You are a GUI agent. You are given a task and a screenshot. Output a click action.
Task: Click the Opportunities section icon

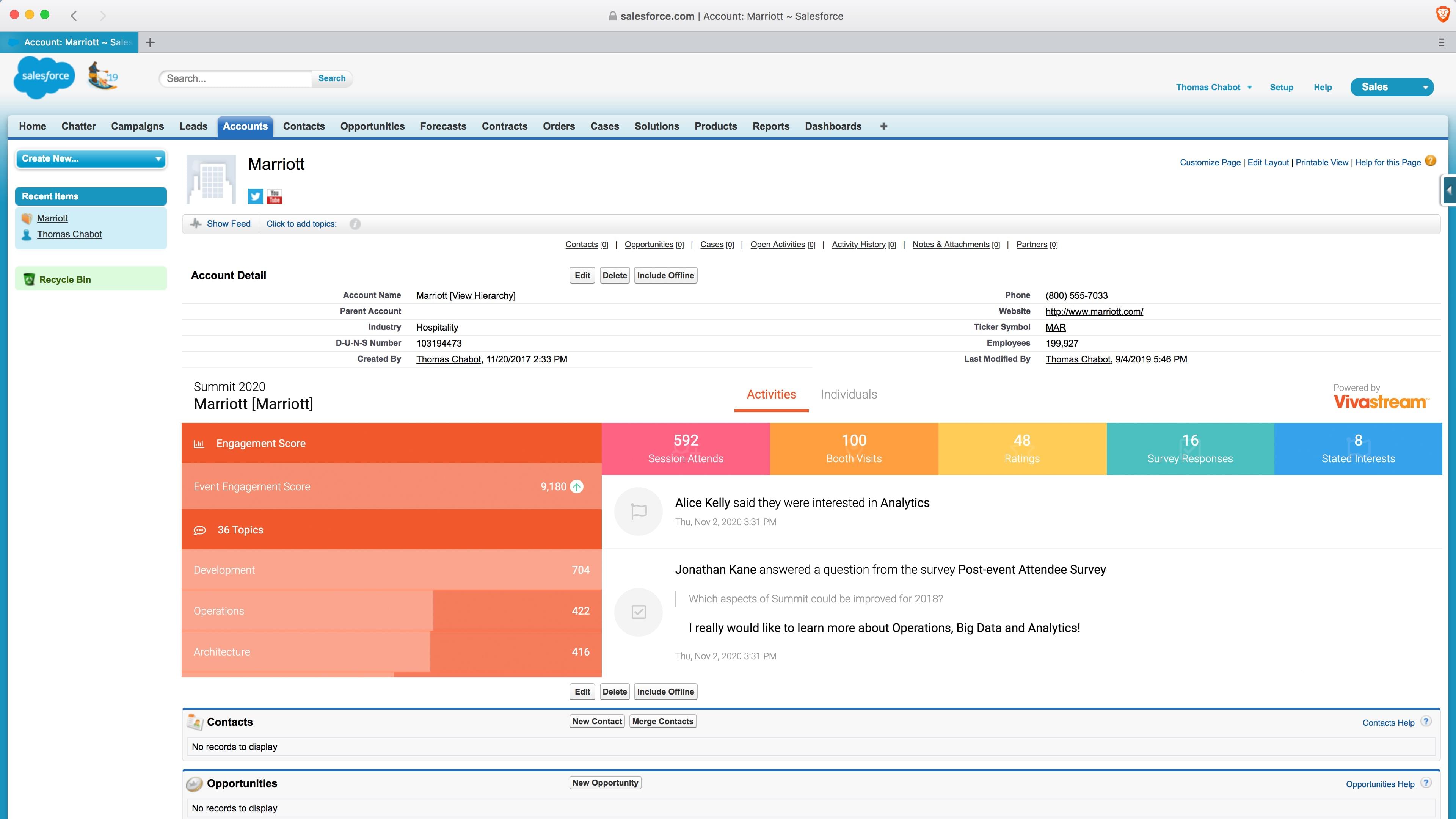point(195,783)
